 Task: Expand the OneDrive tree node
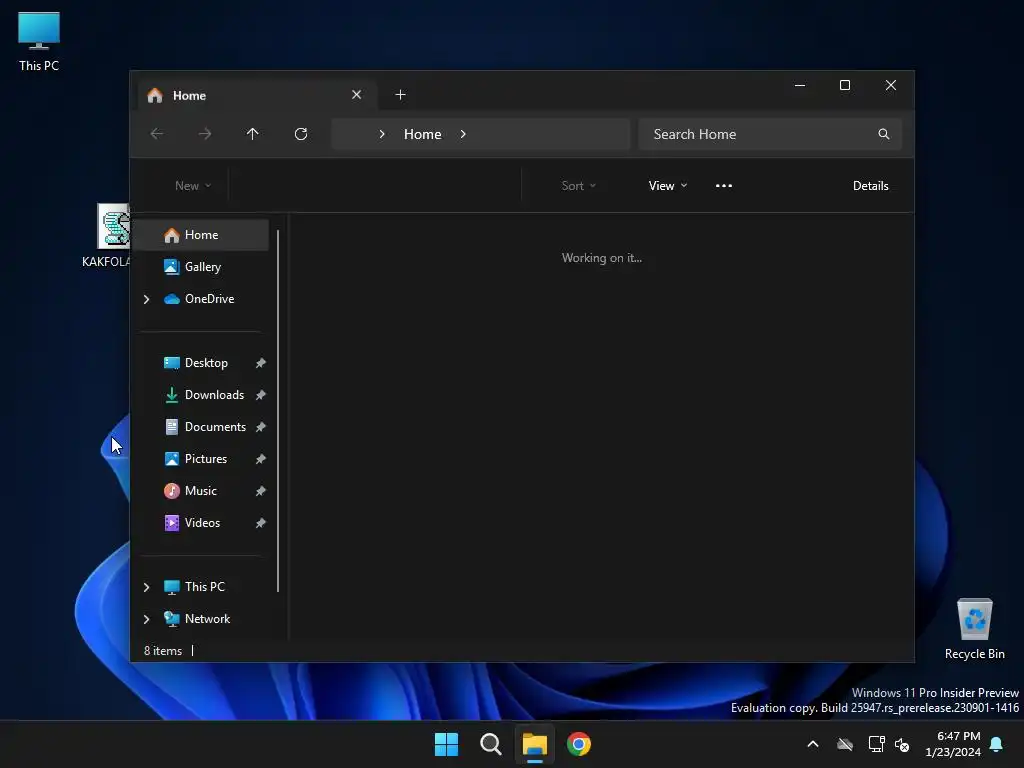146,299
